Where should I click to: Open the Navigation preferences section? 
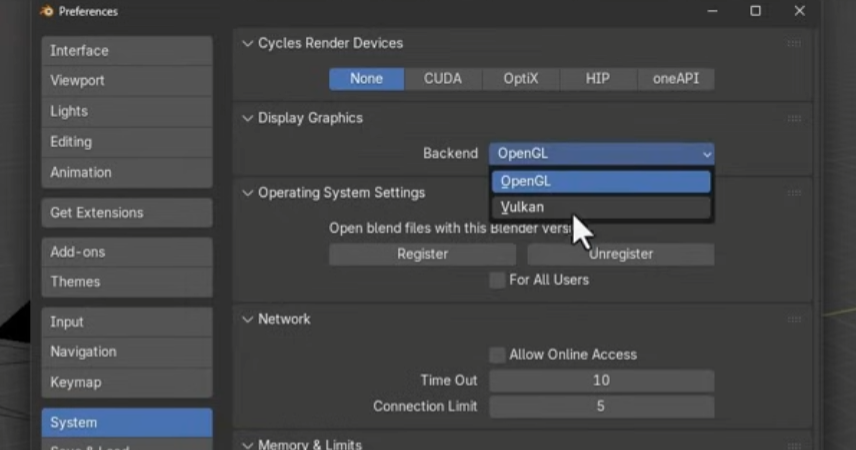coord(127,352)
